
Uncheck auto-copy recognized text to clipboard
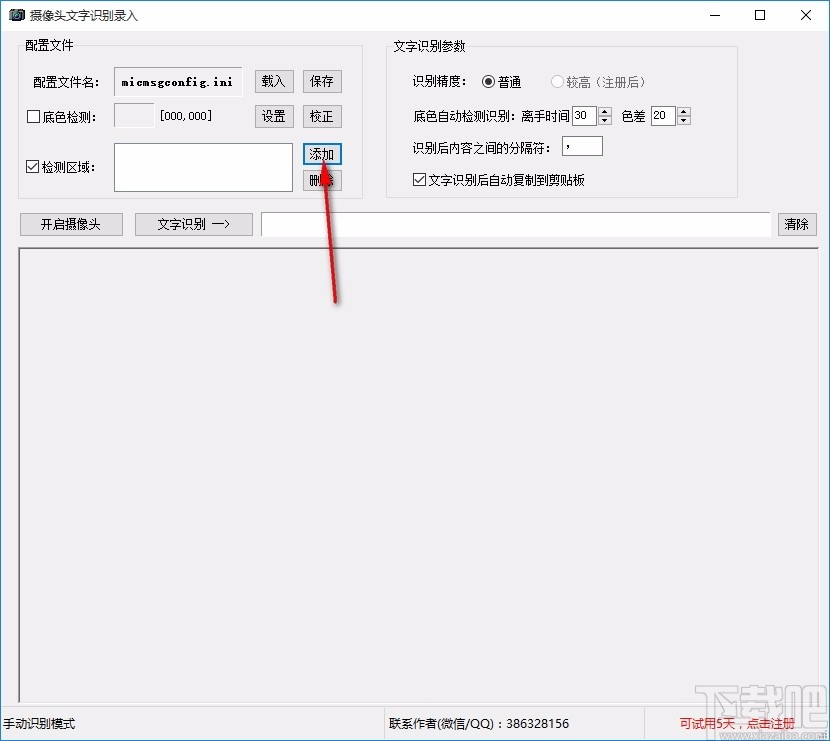point(417,179)
